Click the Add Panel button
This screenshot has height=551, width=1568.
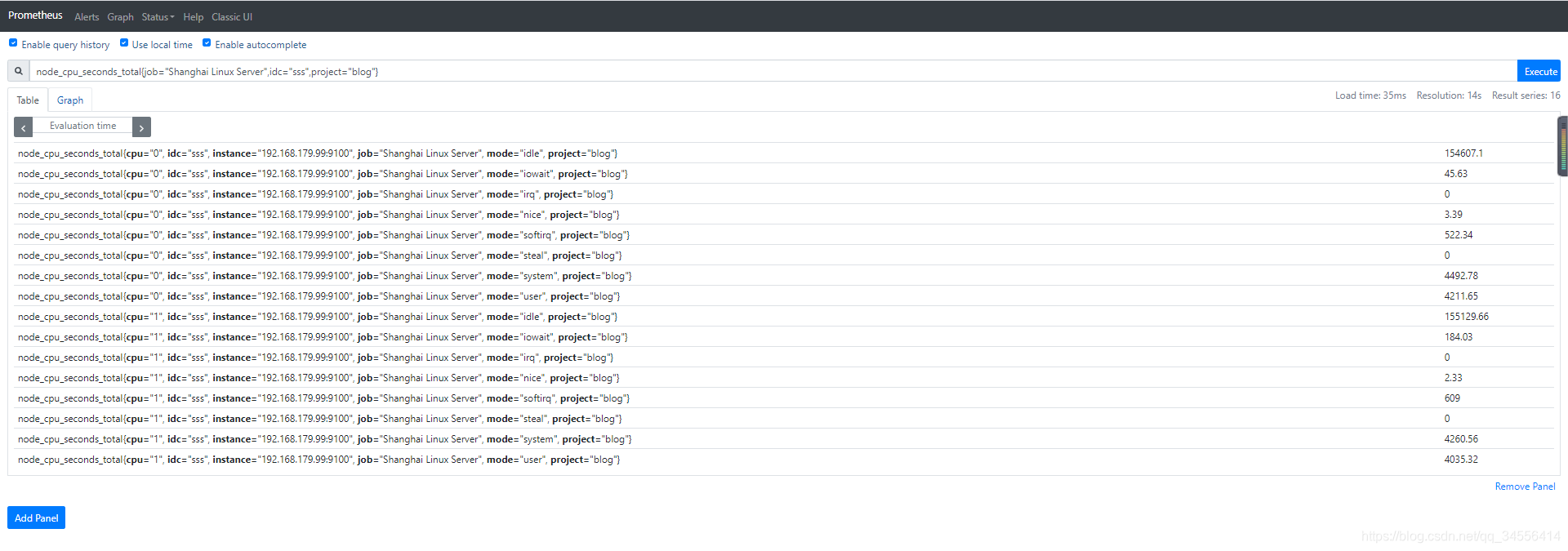point(36,518)
